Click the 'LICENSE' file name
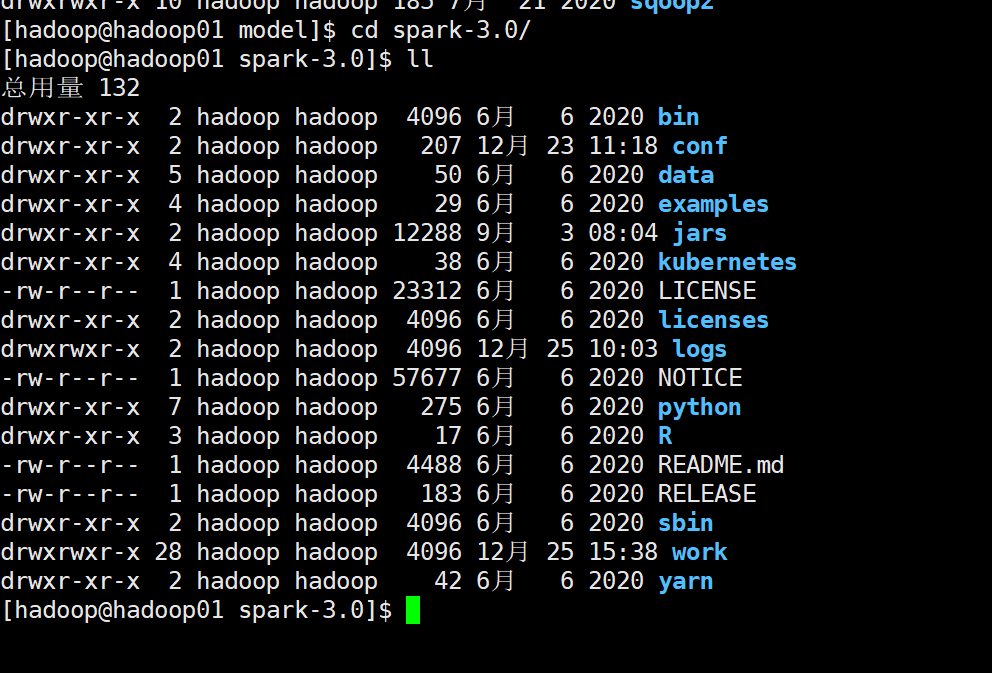This screenshot has height=673, width=992. click(707, 292)
